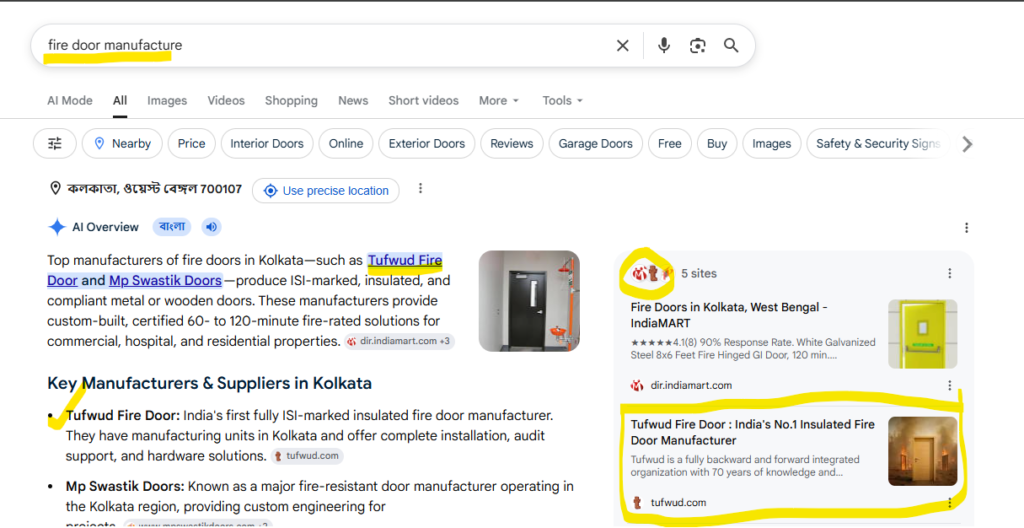Click the yellow fire door thumbnail
Screen dimensions: 1024x528
coord(922,334)
